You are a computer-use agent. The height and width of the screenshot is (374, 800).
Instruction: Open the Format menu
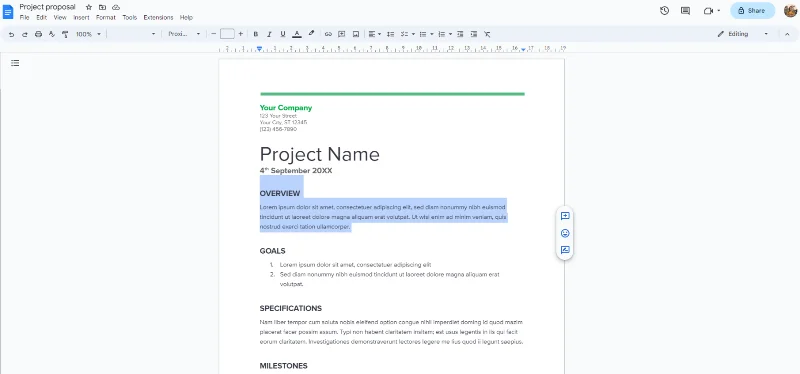pyautogui.click(x=106, y=17)
